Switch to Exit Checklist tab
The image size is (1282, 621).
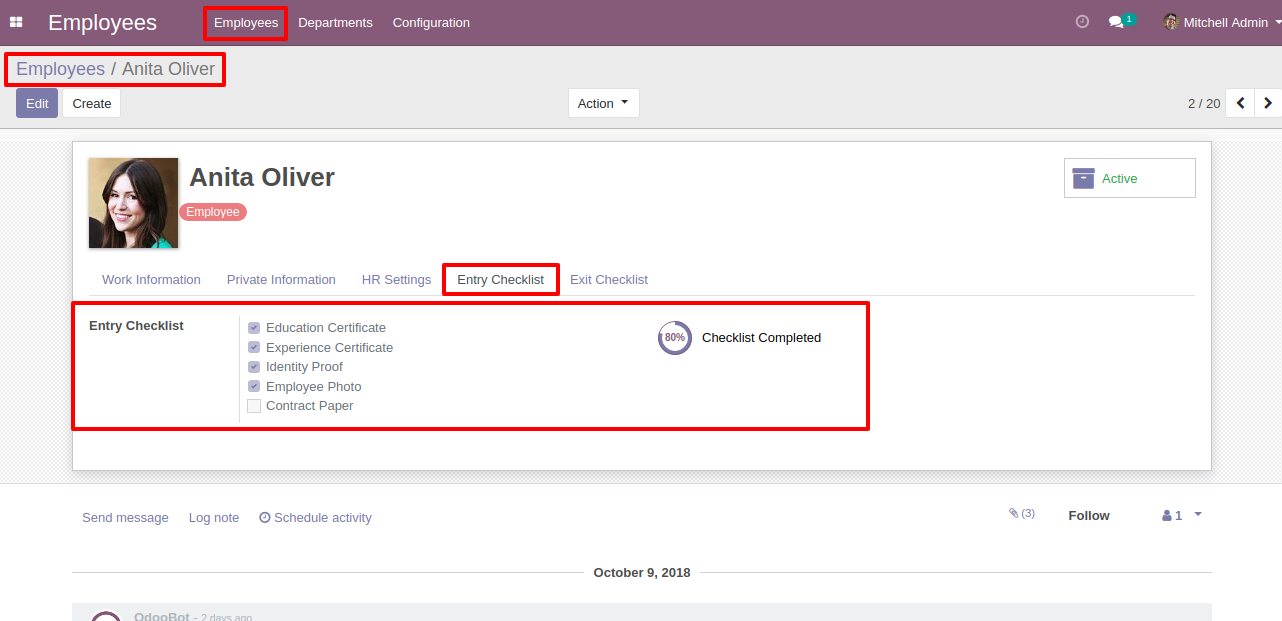(x=609, y=280)
